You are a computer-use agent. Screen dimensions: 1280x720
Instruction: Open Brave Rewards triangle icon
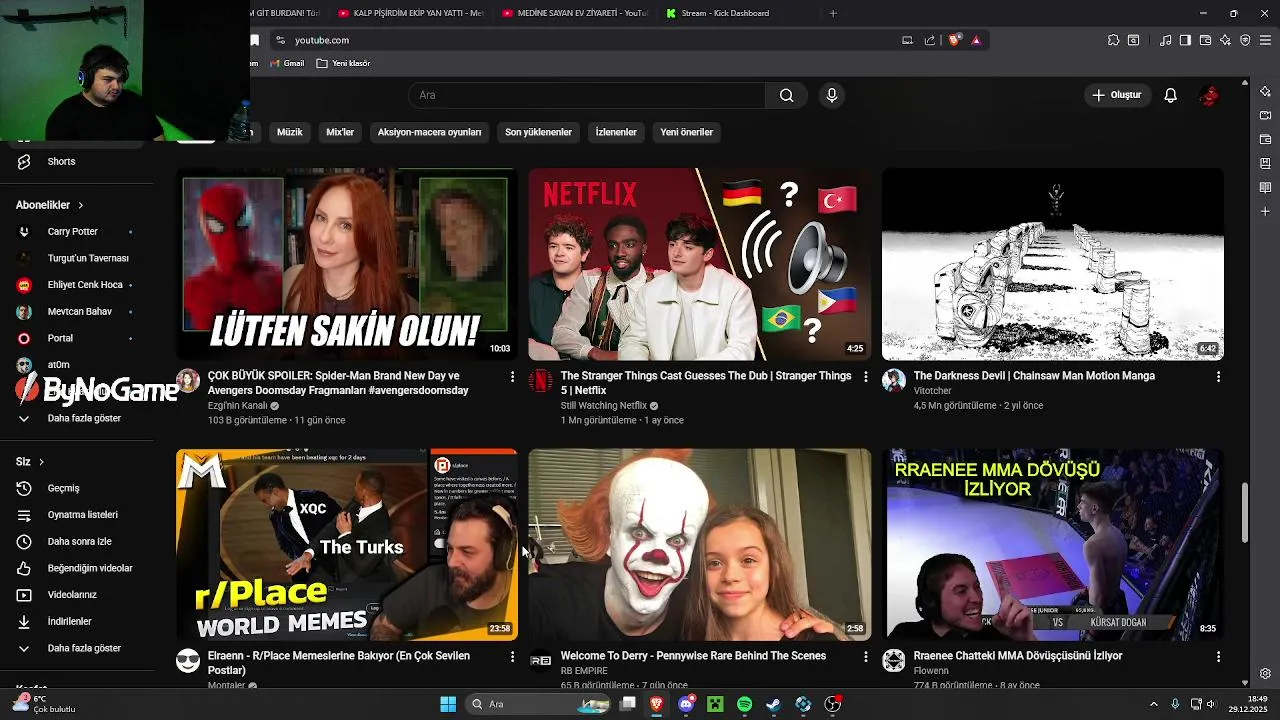point(976,40)
